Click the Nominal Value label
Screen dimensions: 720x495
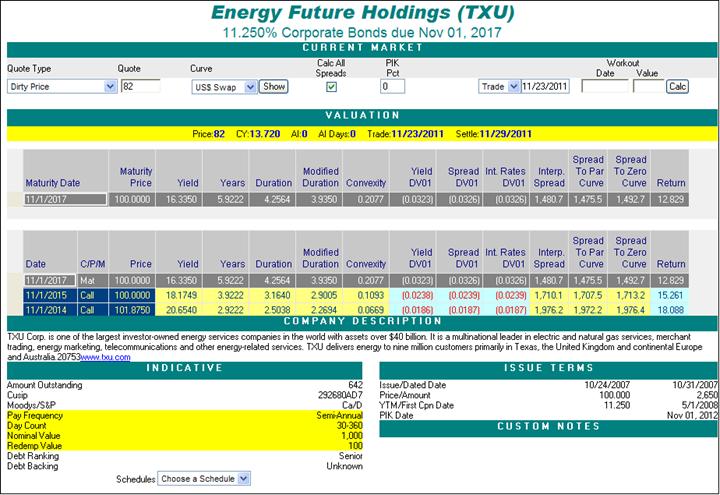[x=34, y=436]
